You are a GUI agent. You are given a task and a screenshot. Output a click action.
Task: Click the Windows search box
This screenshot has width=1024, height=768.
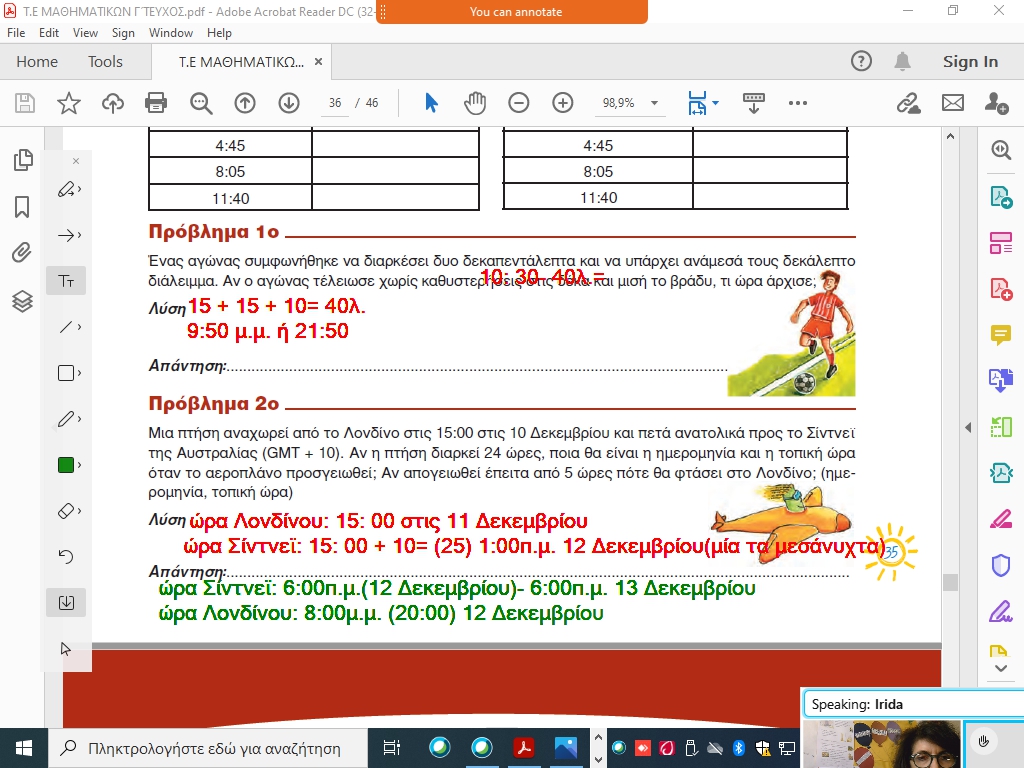click(208, 748)
